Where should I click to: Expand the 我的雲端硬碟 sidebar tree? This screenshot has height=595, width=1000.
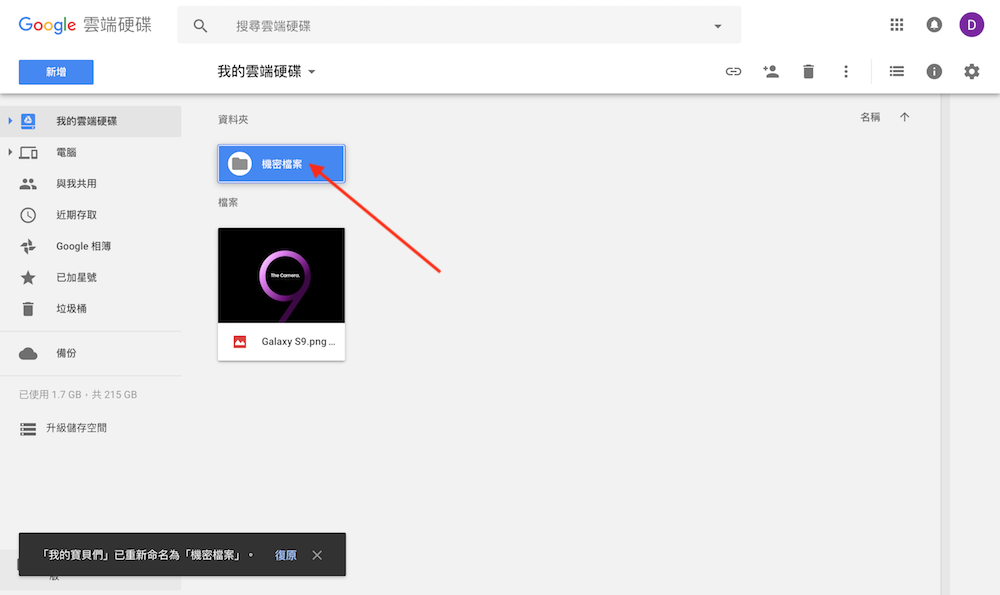click(11, 120)
